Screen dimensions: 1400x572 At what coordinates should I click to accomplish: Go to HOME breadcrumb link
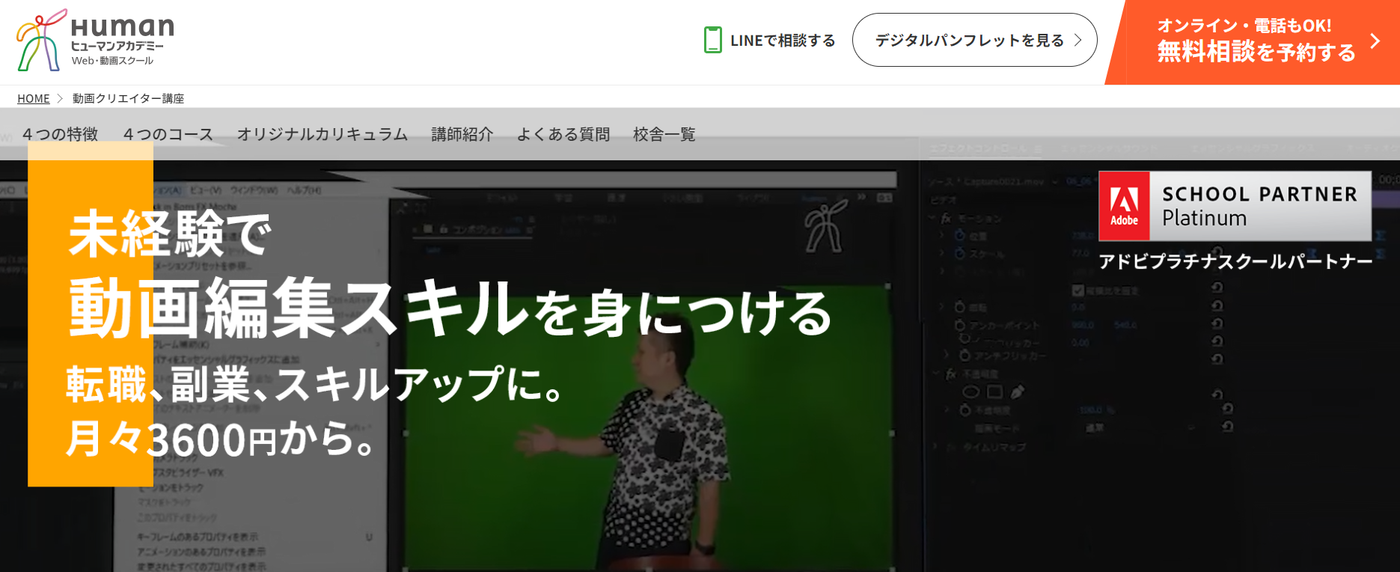pos(33,98)
